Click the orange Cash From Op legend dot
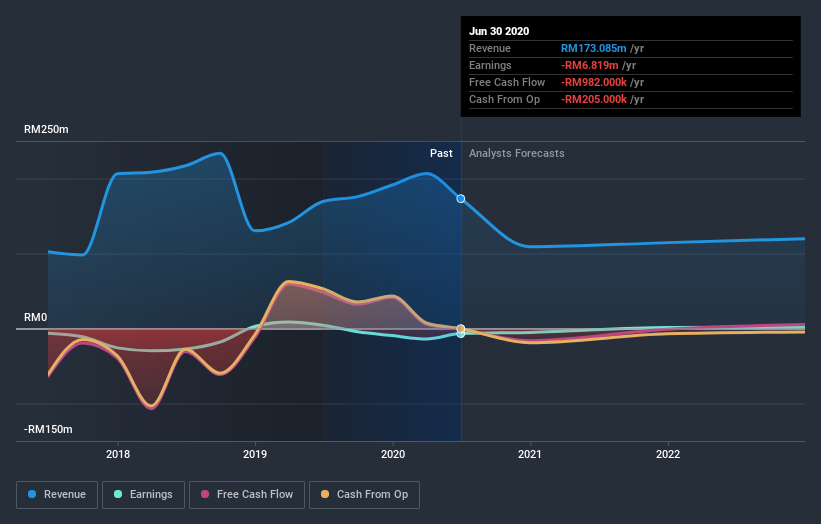Image resolution: width=821 pixels, height=524 pixels. point(325,494)
